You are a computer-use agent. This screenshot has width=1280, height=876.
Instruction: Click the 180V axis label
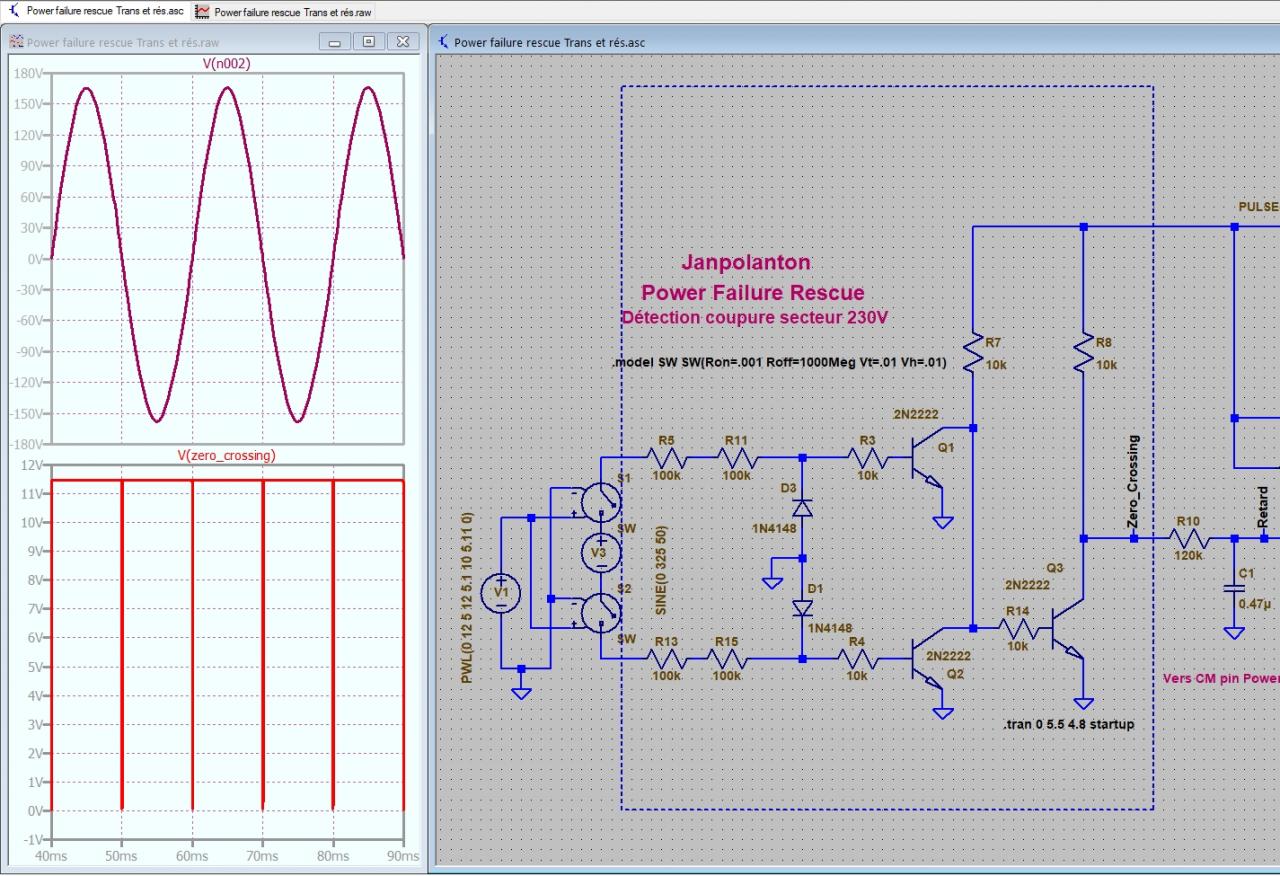click(28, 73)
